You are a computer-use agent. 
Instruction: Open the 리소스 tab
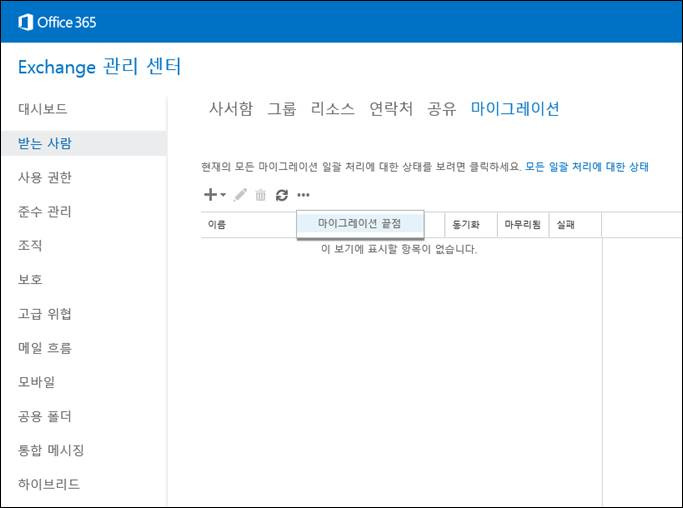pos(333,108)
